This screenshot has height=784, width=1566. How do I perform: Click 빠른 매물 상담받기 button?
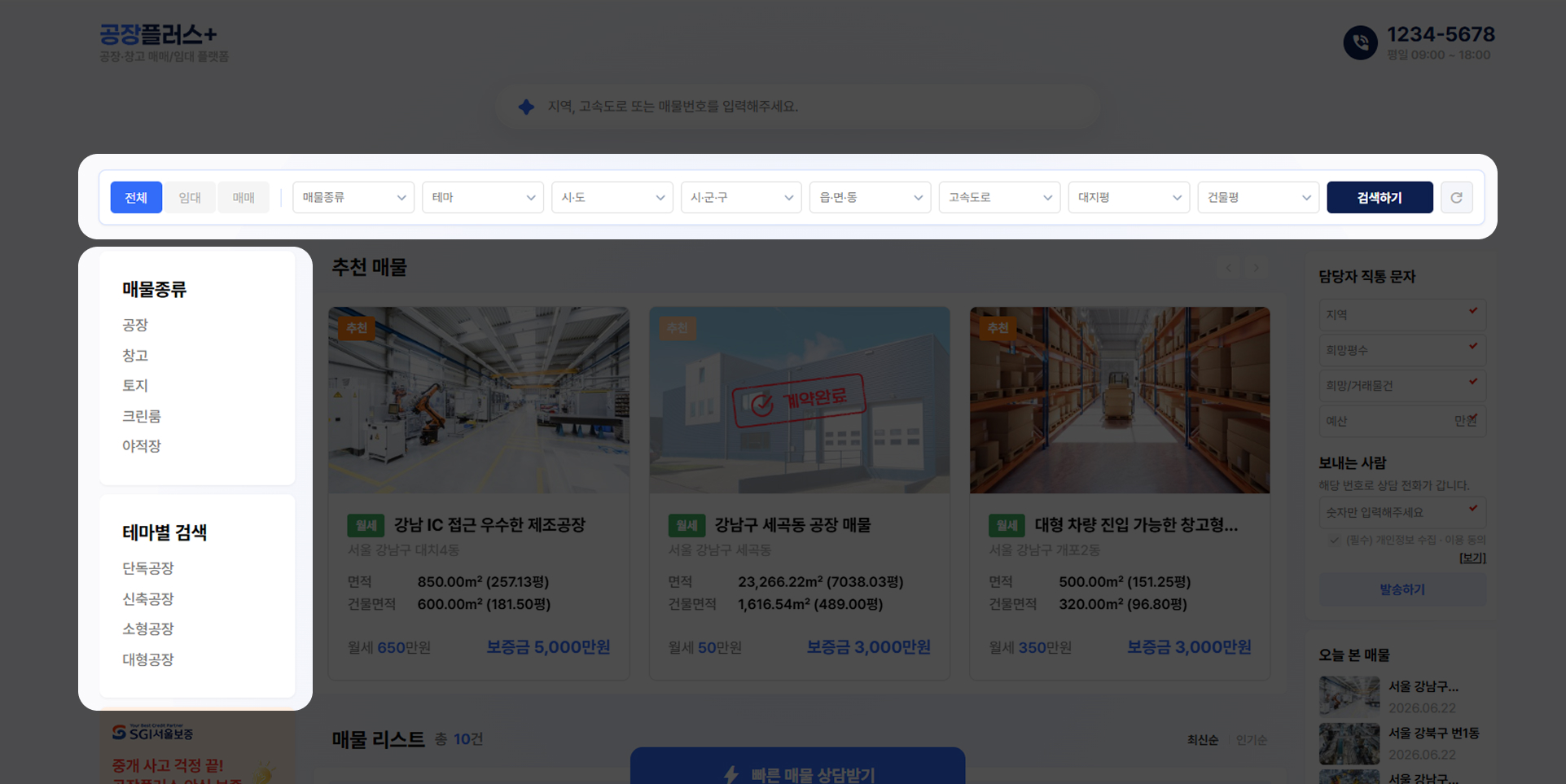[x=798, y=766]
